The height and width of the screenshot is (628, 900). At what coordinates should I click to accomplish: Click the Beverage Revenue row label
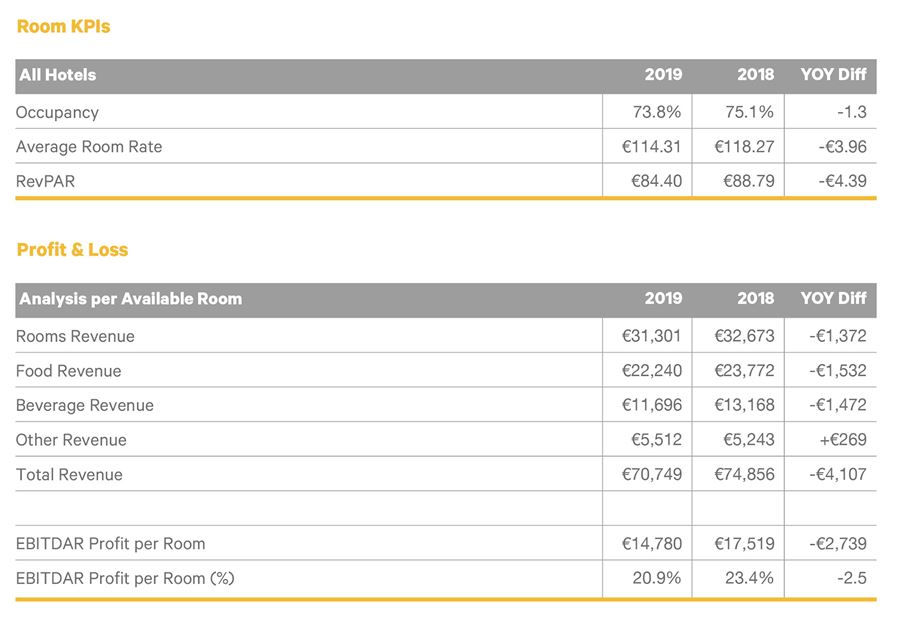pos(85,405)
